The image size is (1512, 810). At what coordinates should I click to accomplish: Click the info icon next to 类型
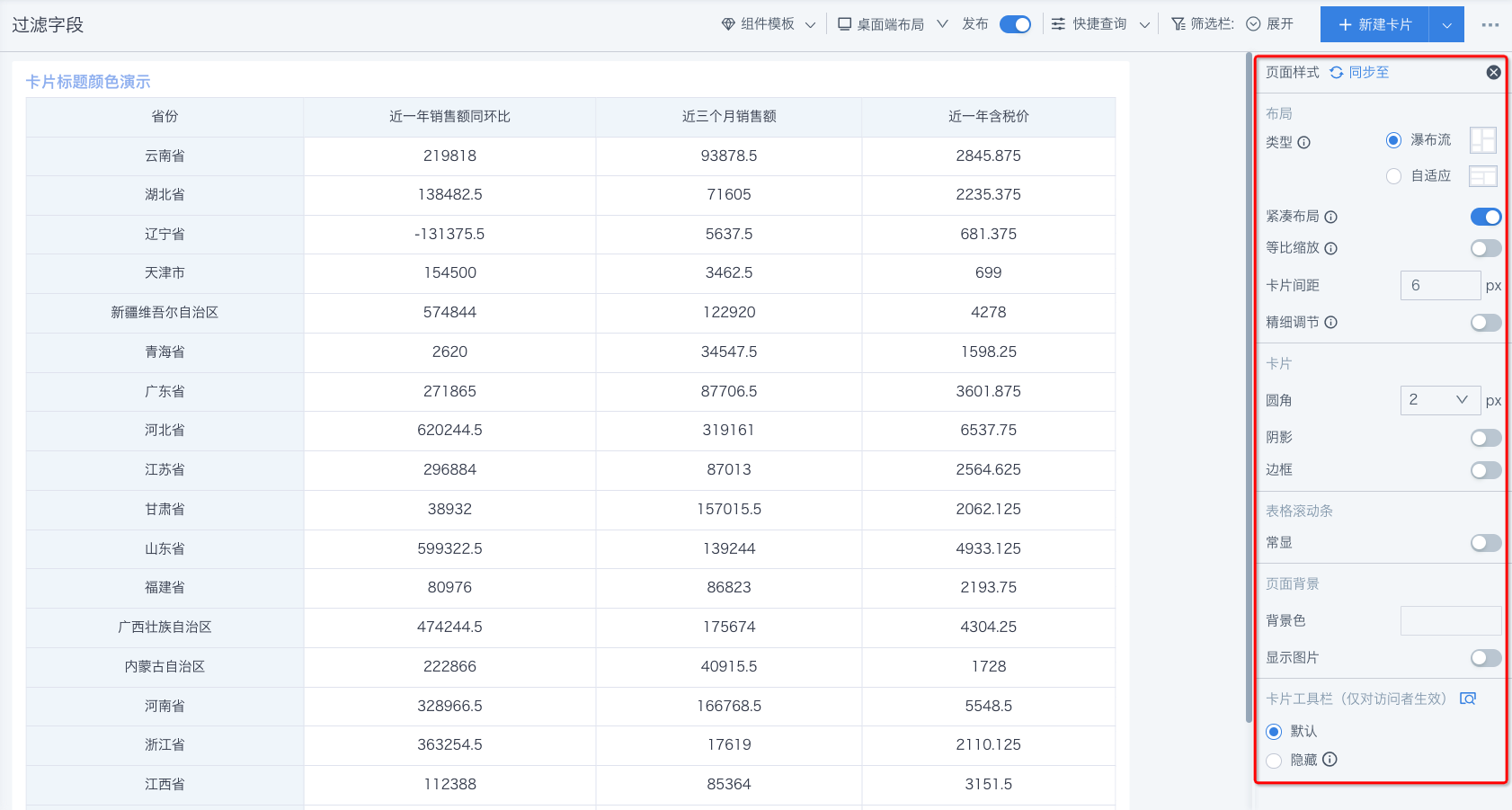1304,142
